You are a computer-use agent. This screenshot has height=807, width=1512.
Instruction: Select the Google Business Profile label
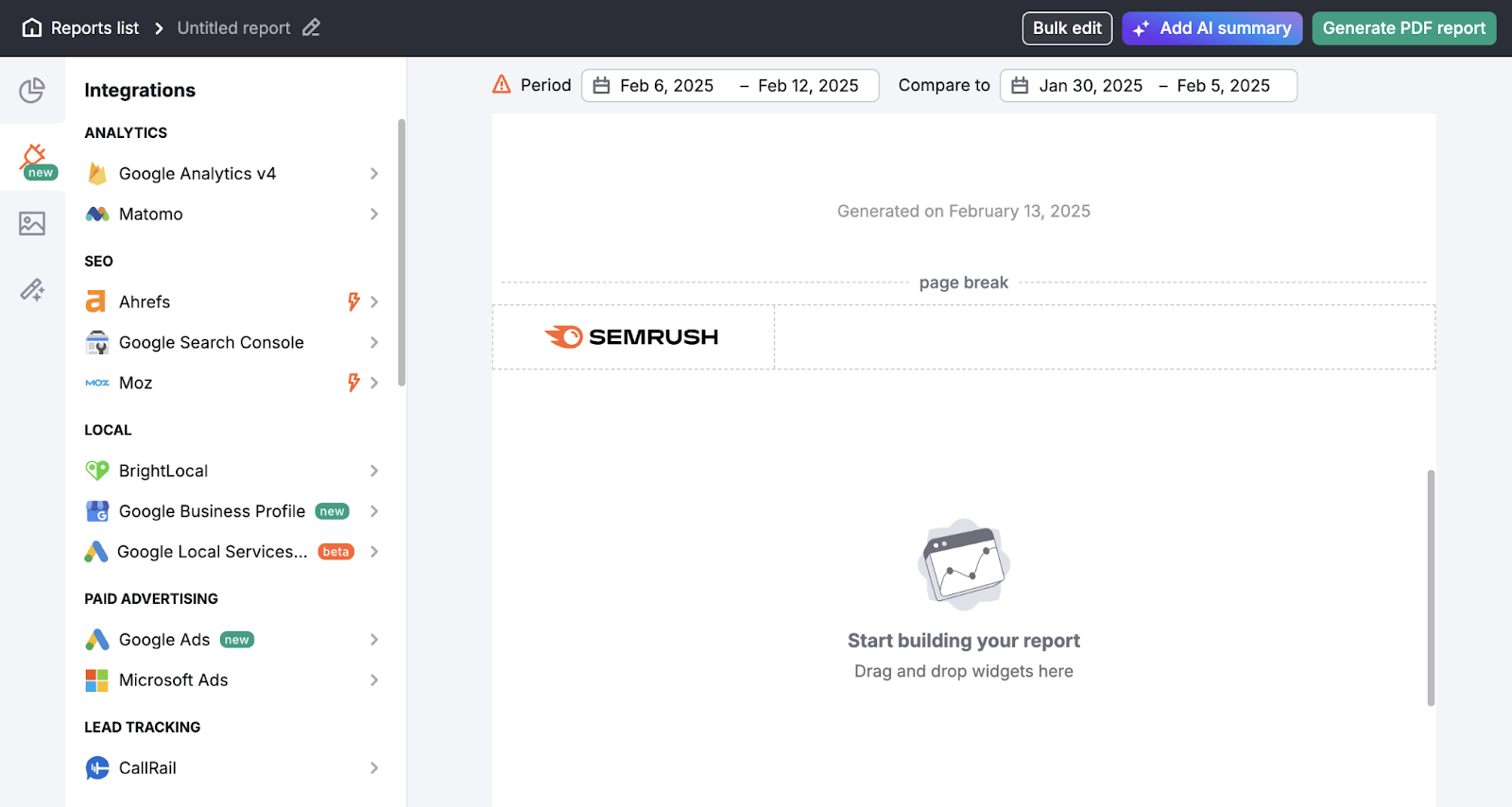[212, 511]
